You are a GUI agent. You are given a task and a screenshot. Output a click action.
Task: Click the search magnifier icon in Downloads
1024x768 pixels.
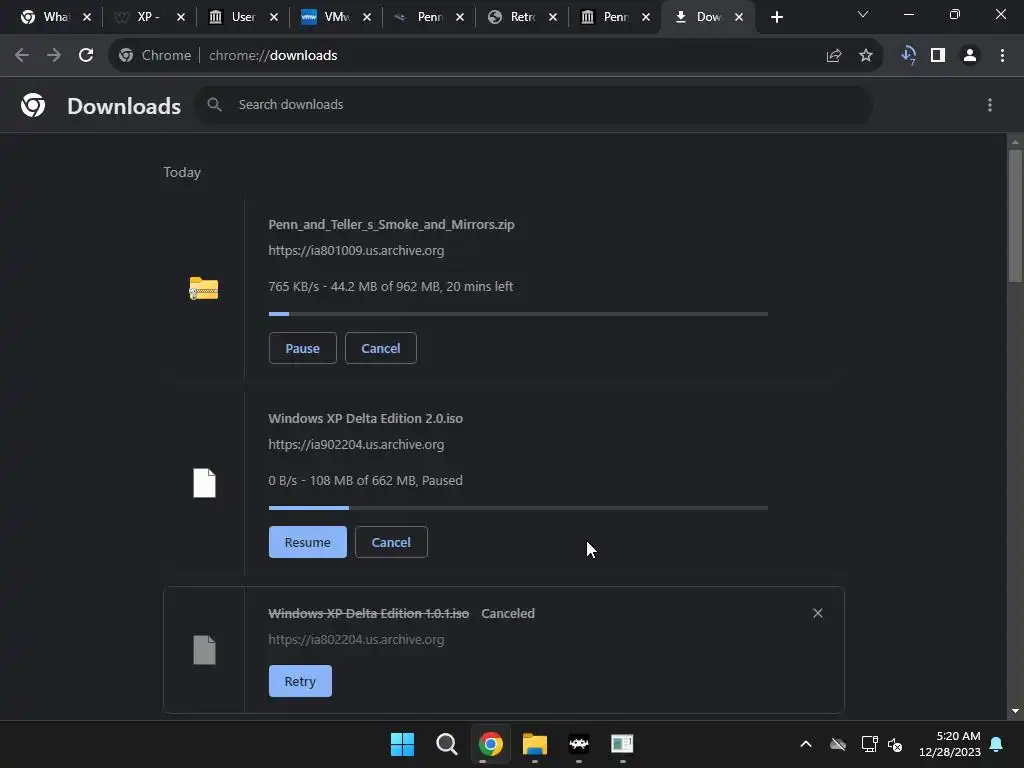214,104
